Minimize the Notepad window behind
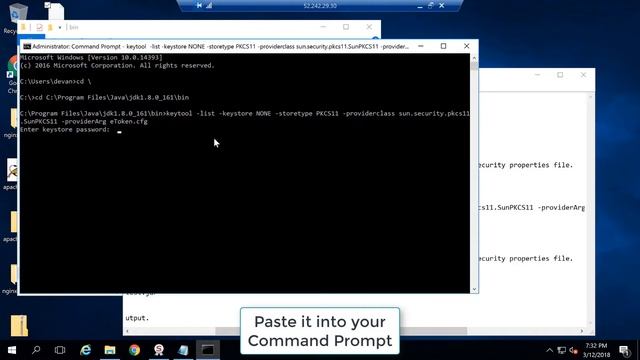This screenshot has width=640, height=360. tap(538, 75)
